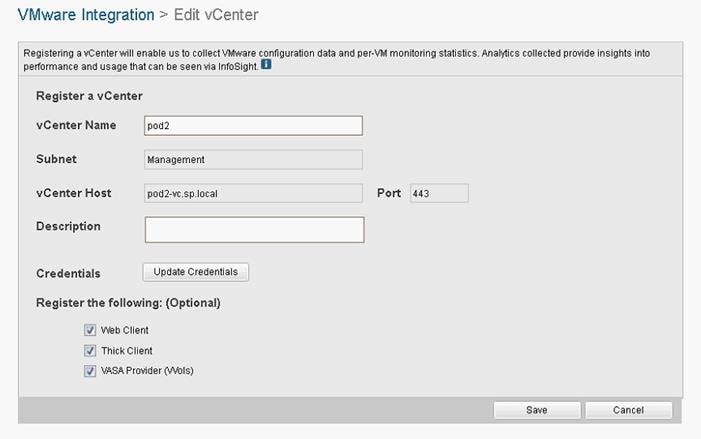Click the Credentials field label
Image resolution: width=701 pixels, height=439 pixels.
pyautogui.click(x=68, y=274)
